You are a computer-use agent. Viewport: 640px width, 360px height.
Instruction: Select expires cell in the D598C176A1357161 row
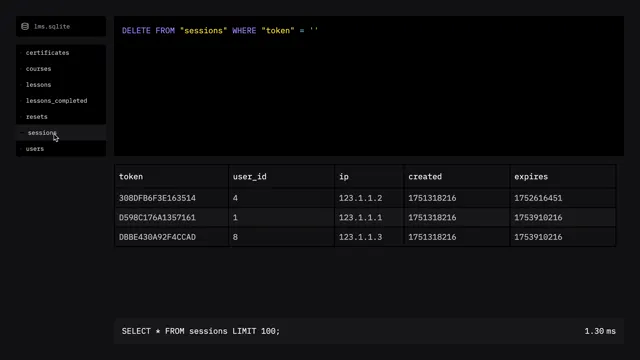pos(563,218)
